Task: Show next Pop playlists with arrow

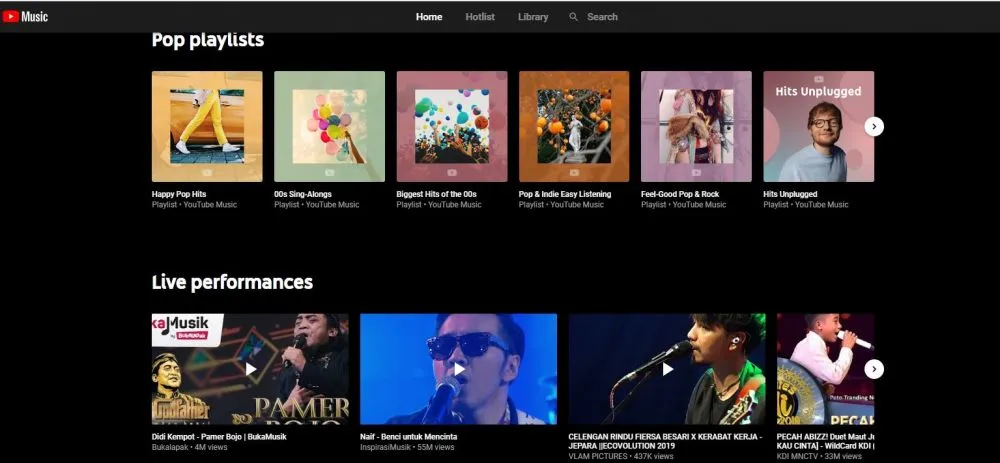Action: (874, 126)
